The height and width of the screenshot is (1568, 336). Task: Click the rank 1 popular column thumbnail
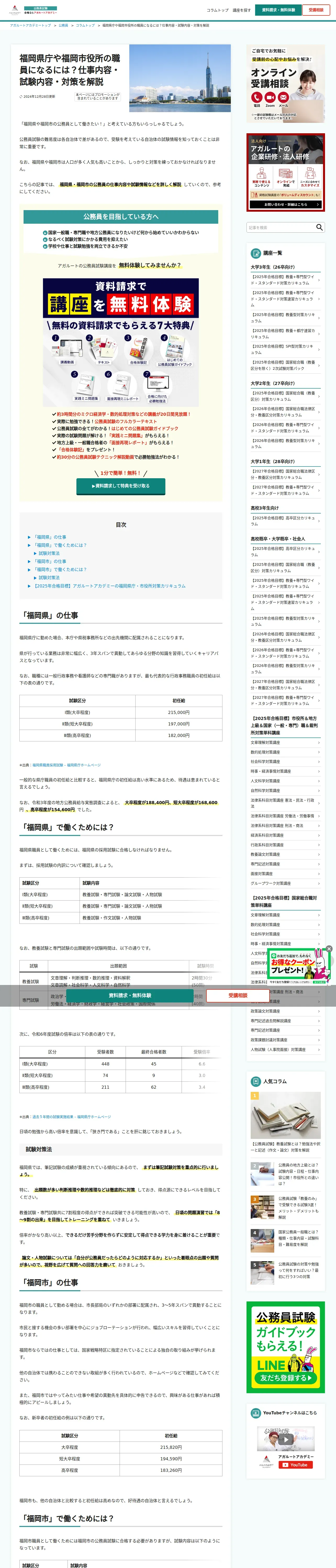click(285, 1115)
